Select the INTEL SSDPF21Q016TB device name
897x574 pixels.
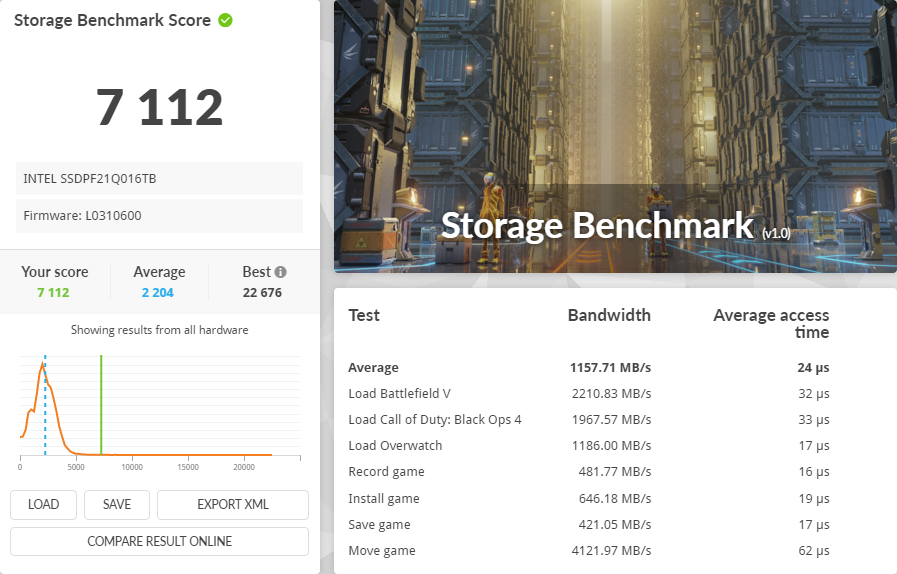(90, 179)
